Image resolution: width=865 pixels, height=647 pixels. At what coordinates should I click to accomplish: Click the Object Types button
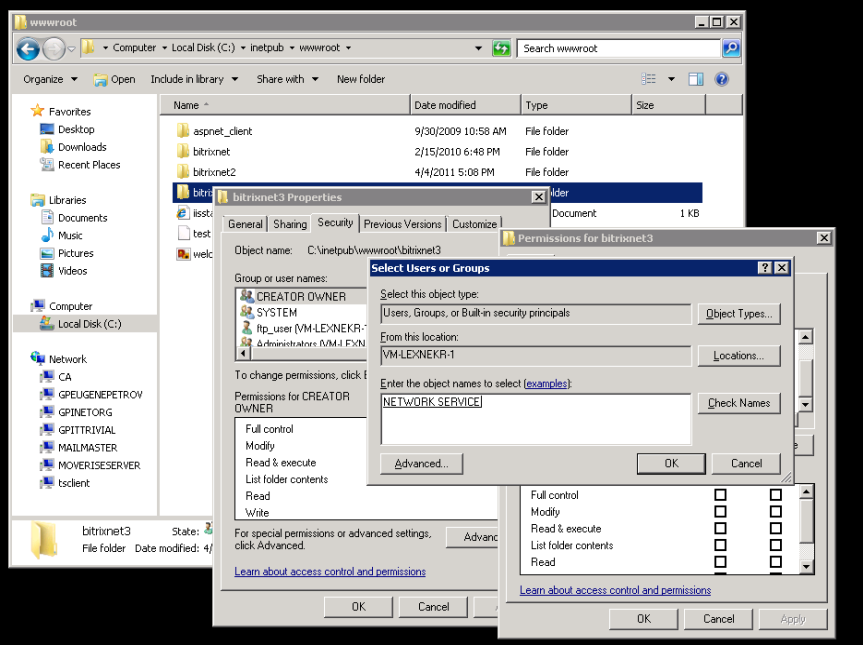pyautogui.click(x=739, y=314)
